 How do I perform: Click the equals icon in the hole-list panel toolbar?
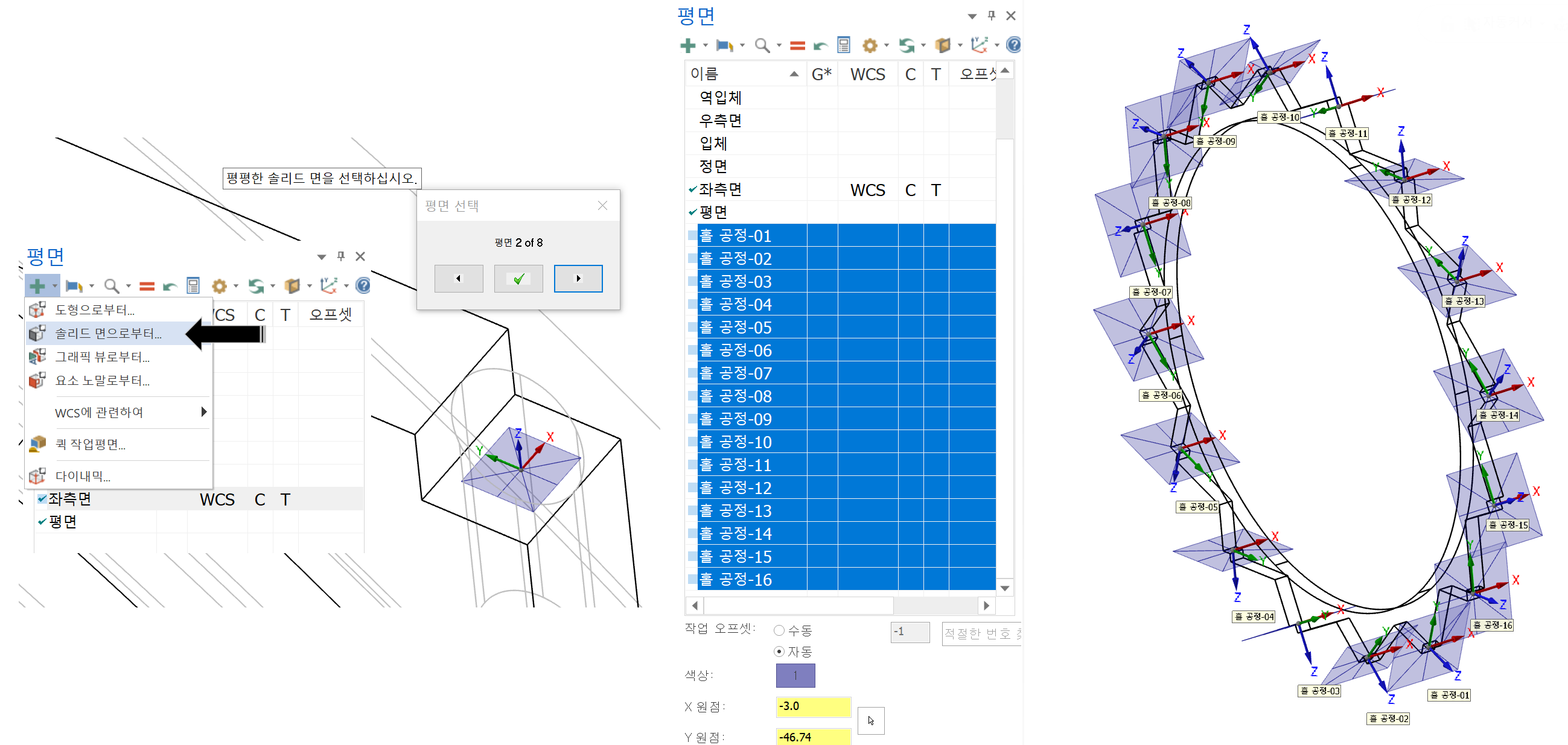point(797,46)
